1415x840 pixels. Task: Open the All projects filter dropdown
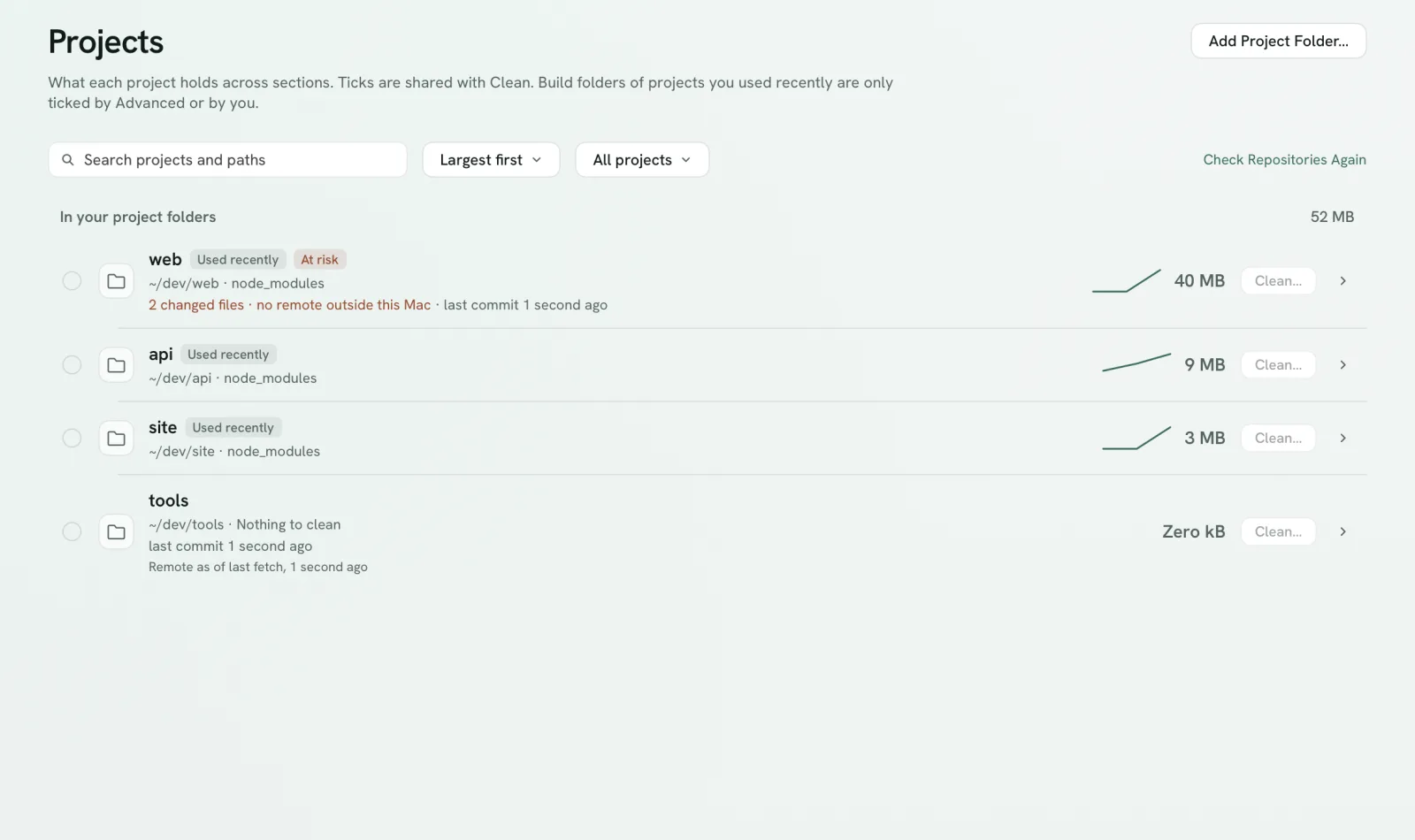[x=642, y=160]
